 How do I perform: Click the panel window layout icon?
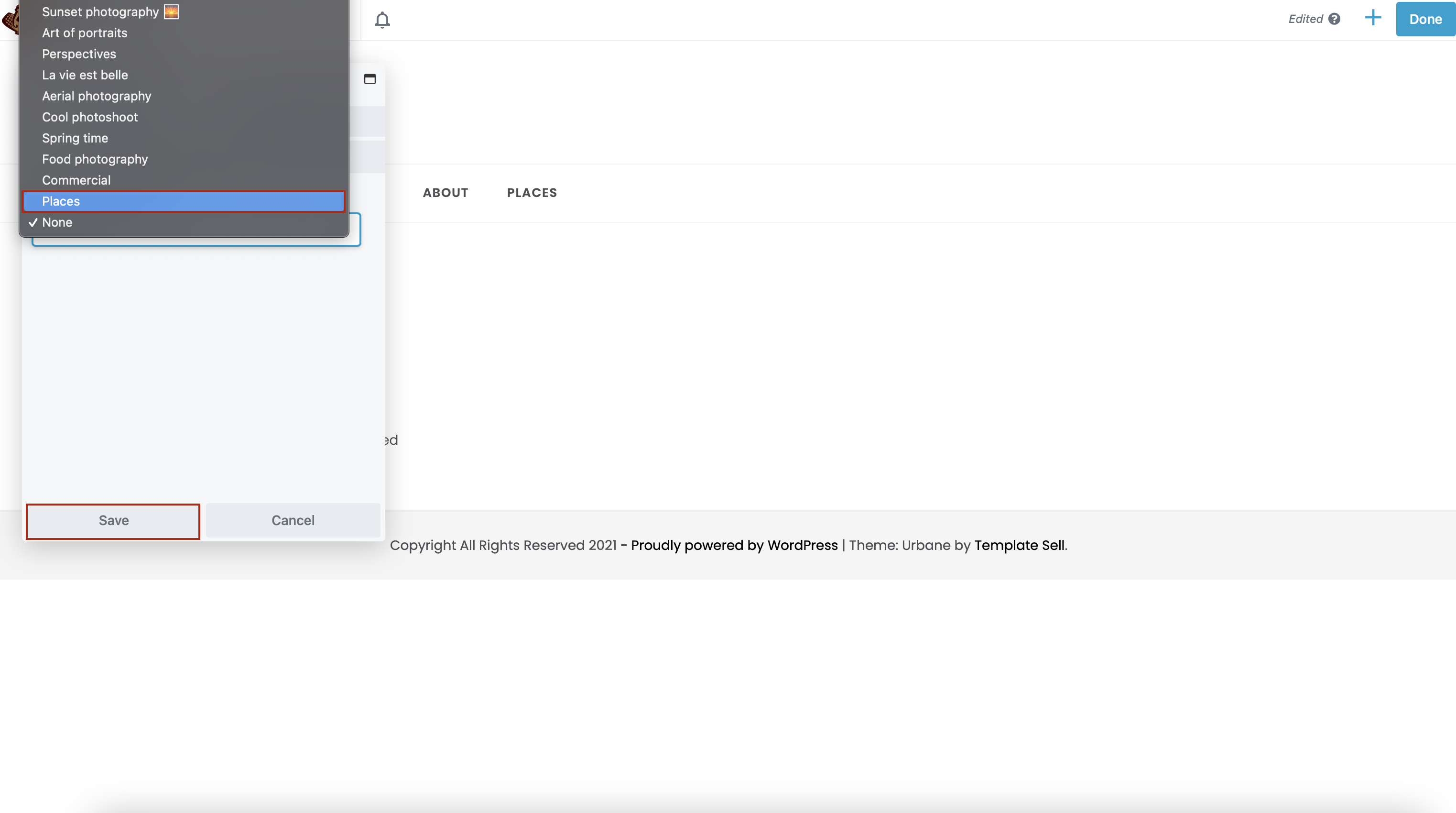(369, 79)
